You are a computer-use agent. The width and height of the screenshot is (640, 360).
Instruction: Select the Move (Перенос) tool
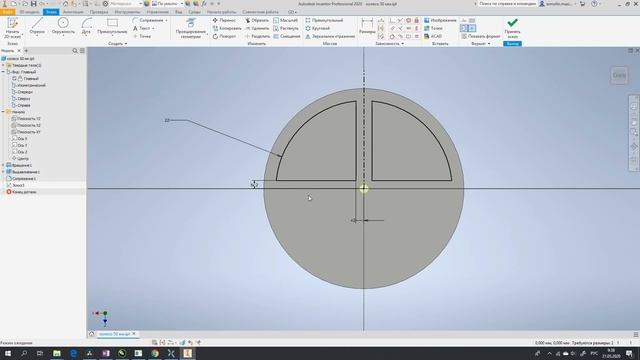[224, 20]
